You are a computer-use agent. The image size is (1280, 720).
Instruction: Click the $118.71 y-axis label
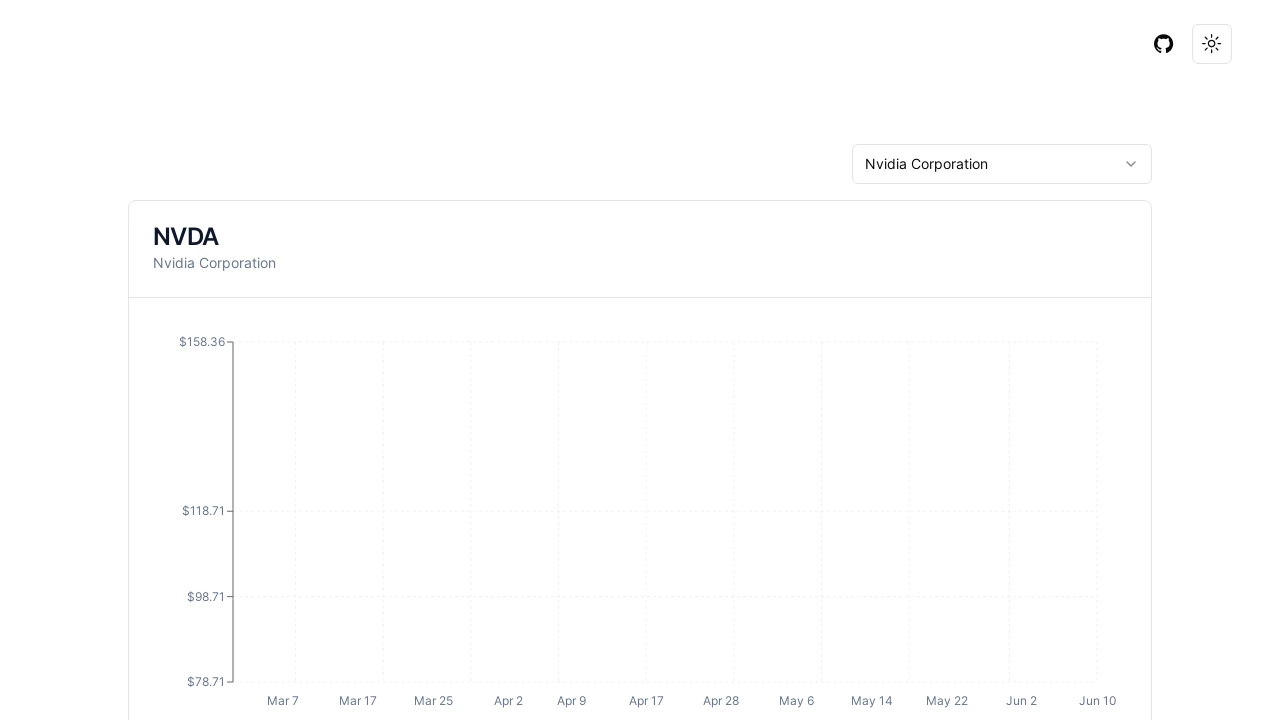(x=203, y=511)
